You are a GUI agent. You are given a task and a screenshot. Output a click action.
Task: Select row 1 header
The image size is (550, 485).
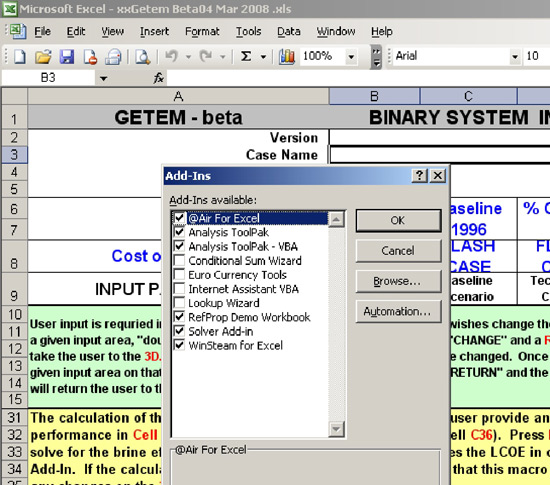[x=14, y=118]
